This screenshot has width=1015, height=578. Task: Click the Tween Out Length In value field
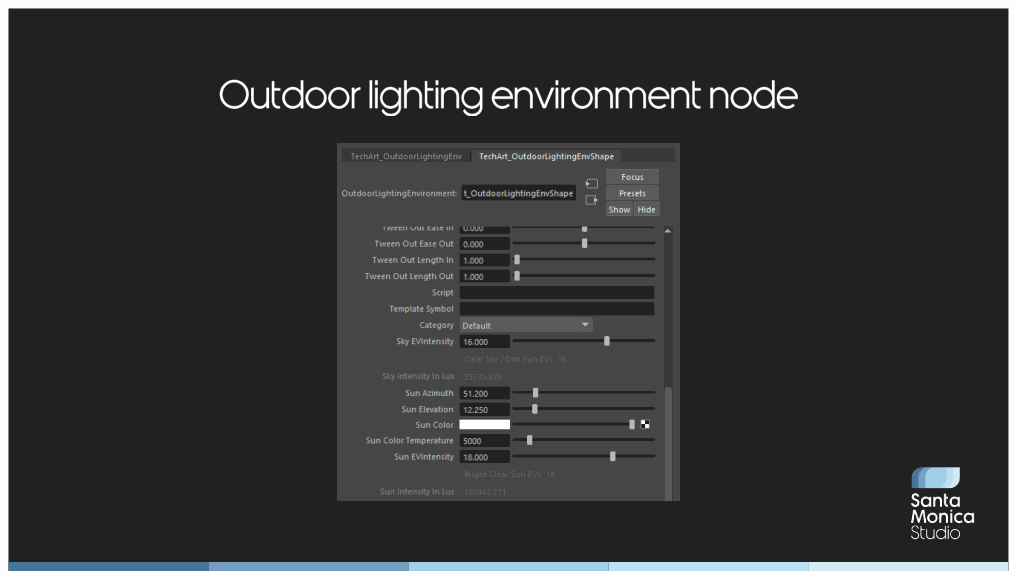485,260
